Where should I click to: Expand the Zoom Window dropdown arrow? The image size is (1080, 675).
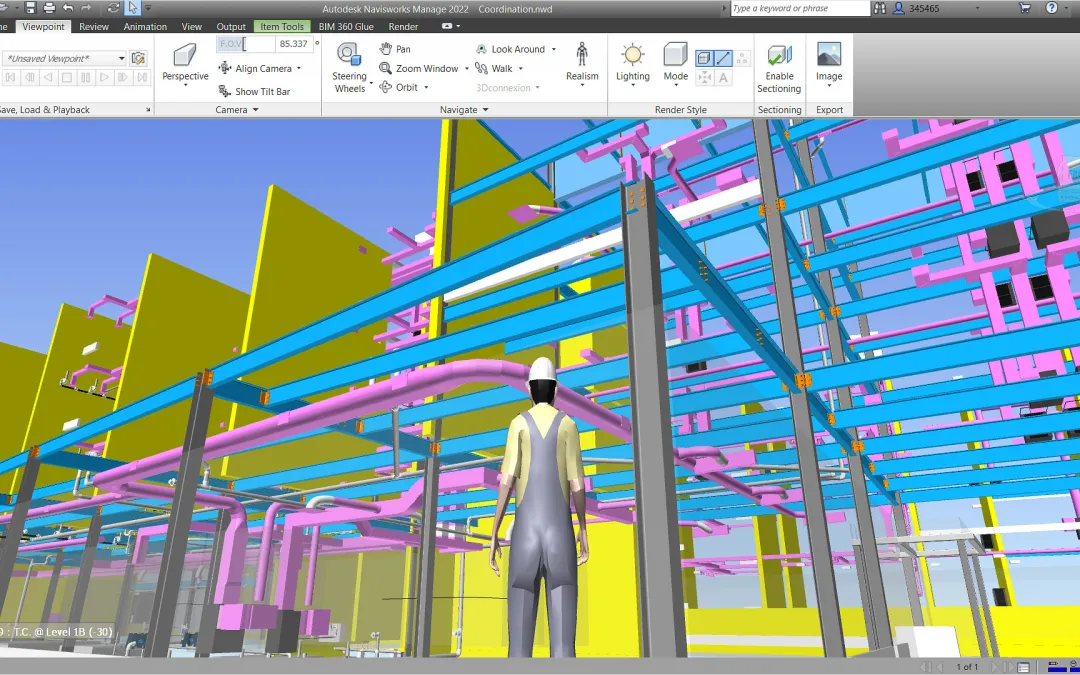click(466, 69)
